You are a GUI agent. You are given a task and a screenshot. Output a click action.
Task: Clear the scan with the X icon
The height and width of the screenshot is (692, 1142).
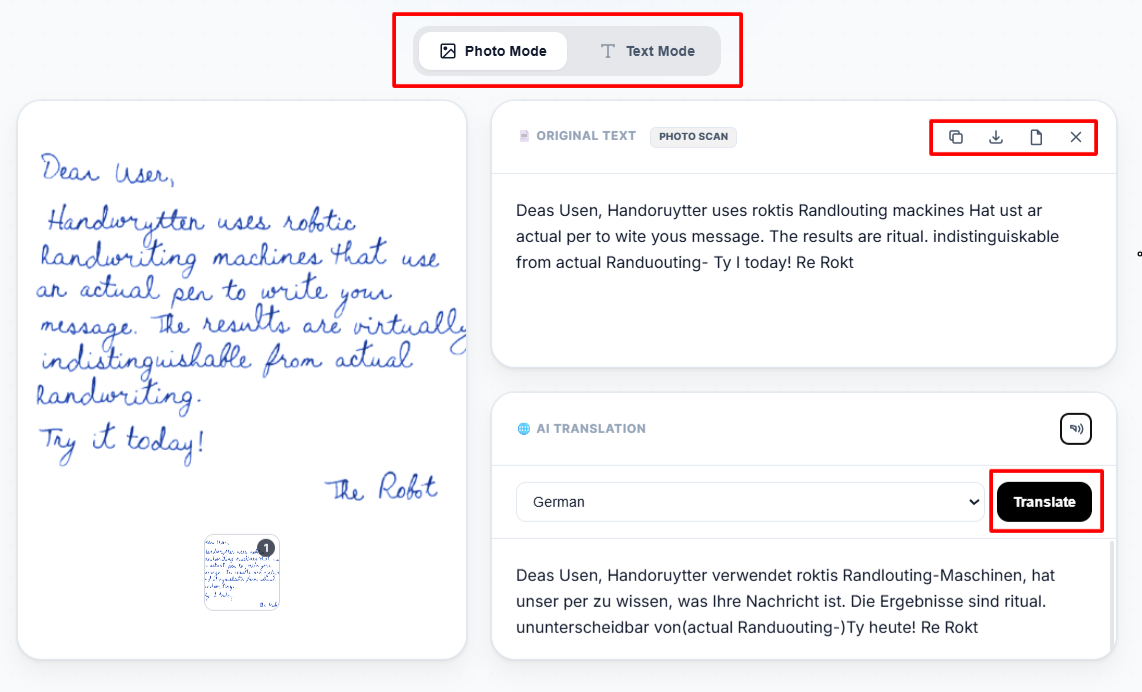pos(1076,137)
